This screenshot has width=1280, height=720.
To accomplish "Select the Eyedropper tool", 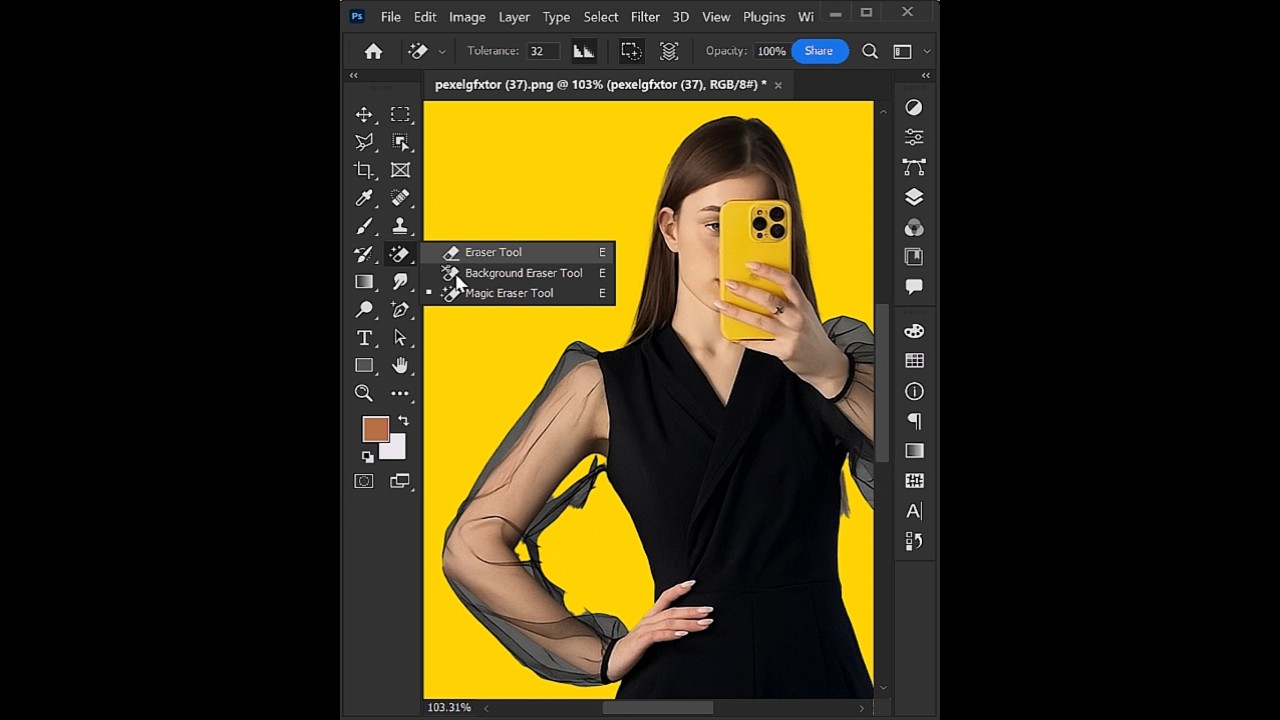I will click(364, 198).
